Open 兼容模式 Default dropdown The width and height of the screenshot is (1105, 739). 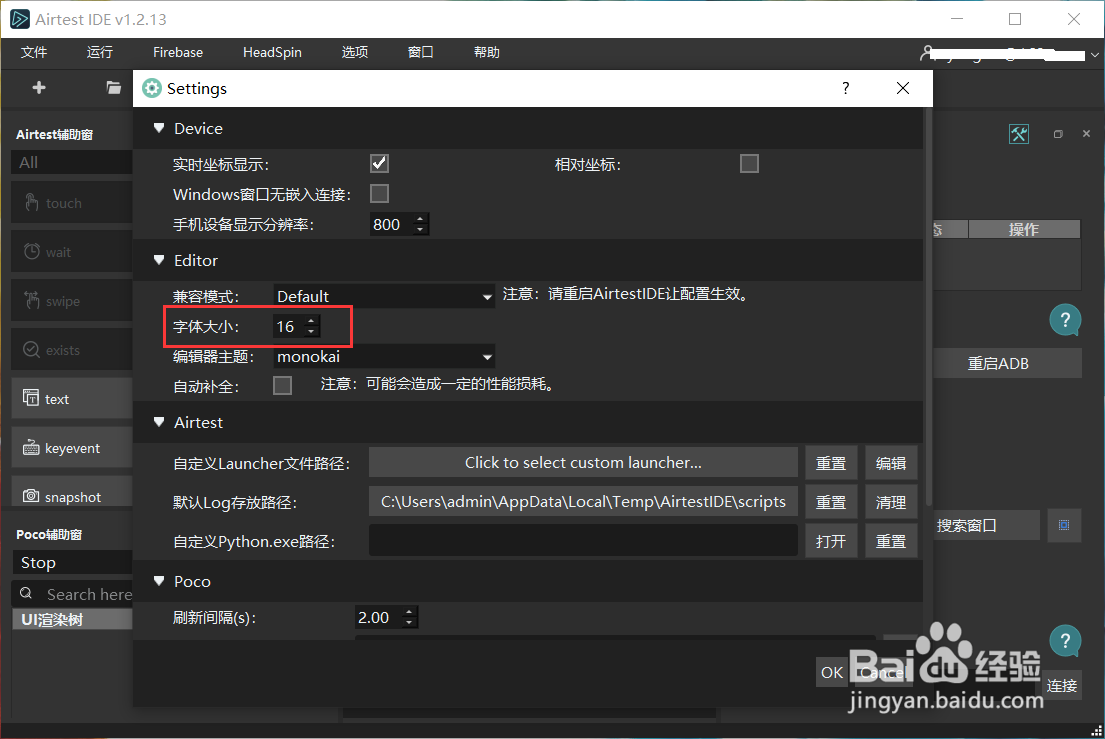coord(384,296)
